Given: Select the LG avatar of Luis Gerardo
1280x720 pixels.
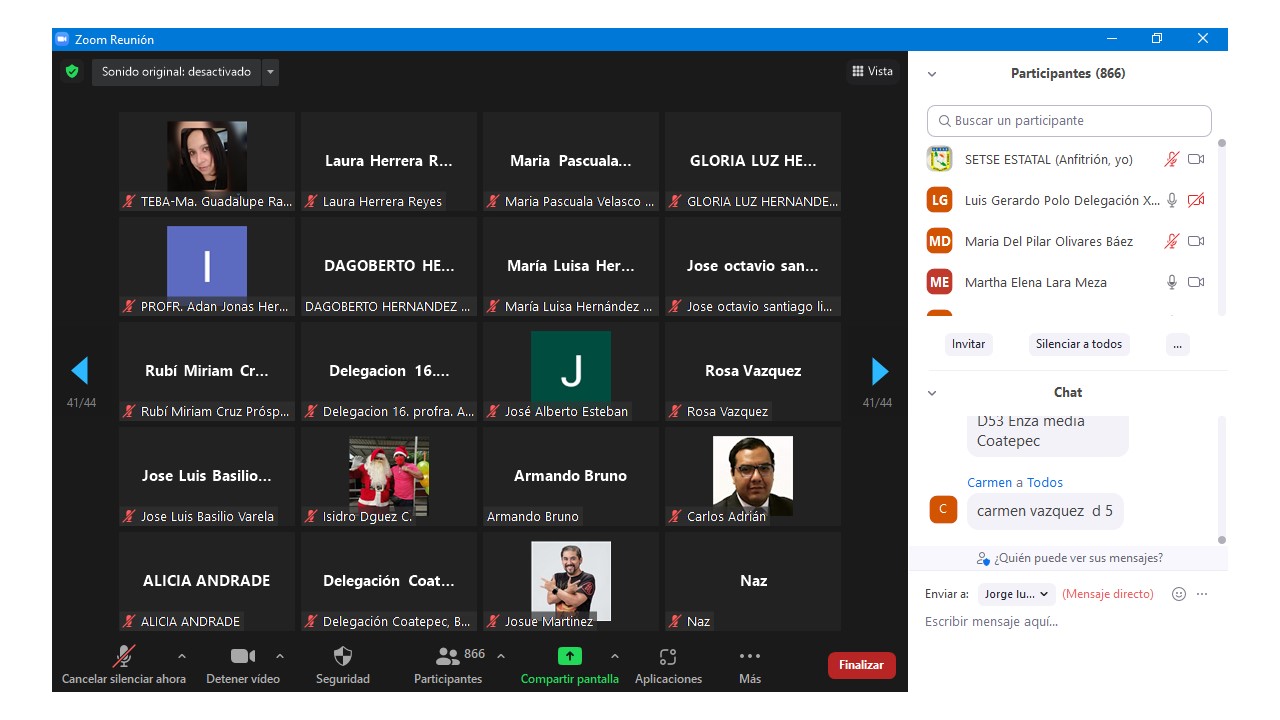Looking at the screenshot, I should point(939,200).
